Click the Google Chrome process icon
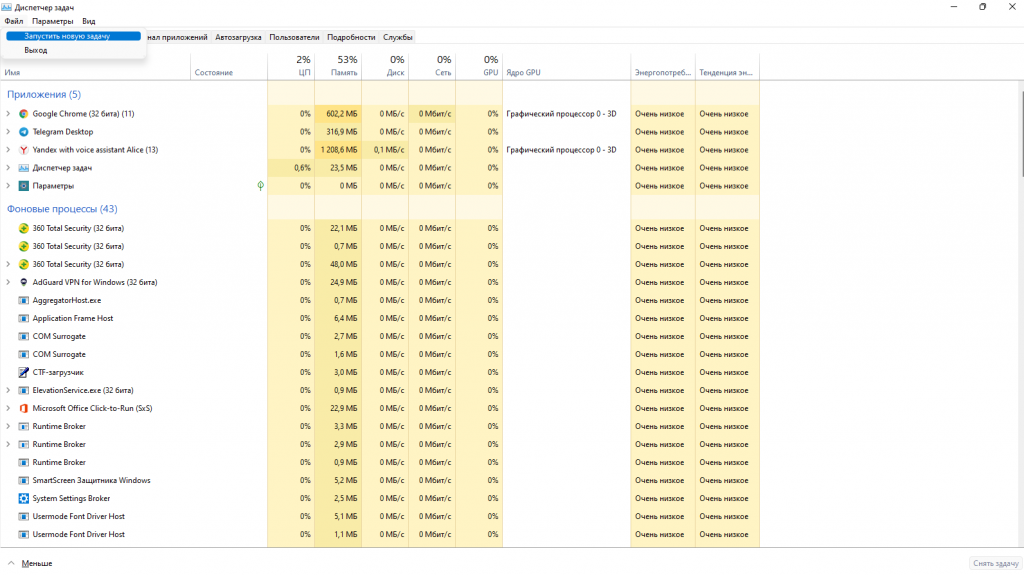Image resolution: width=1024 pixels, height=575 pixels. (x=24, y=114)
